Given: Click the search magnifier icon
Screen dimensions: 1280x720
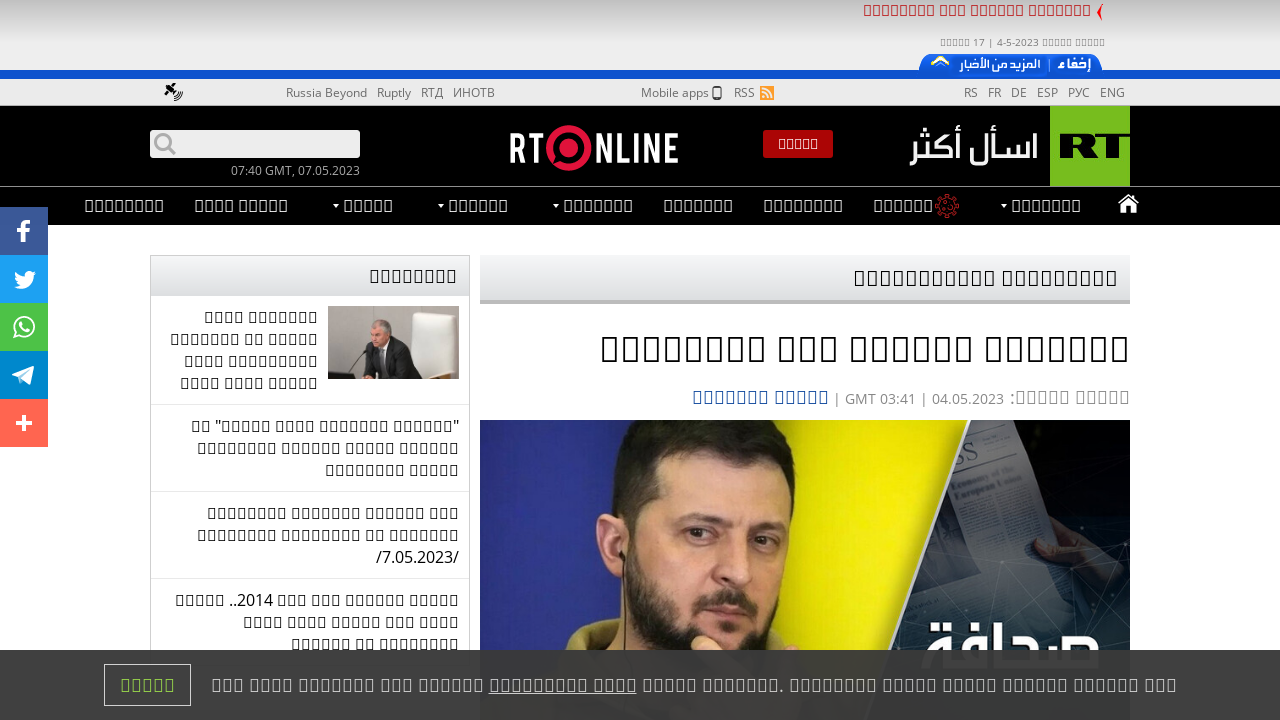Looking at the screenshot, I should pyautogui.click(x=165, y=144).
